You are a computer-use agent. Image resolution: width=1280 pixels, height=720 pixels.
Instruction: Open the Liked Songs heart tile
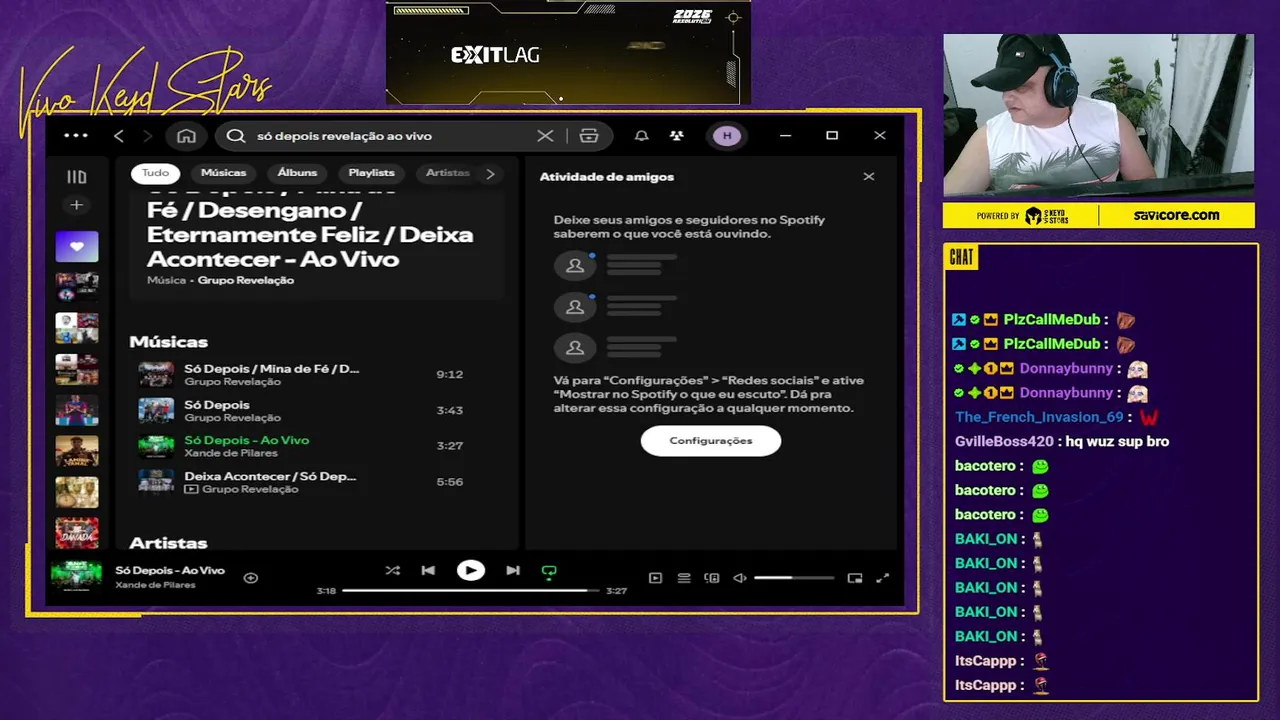77,246
